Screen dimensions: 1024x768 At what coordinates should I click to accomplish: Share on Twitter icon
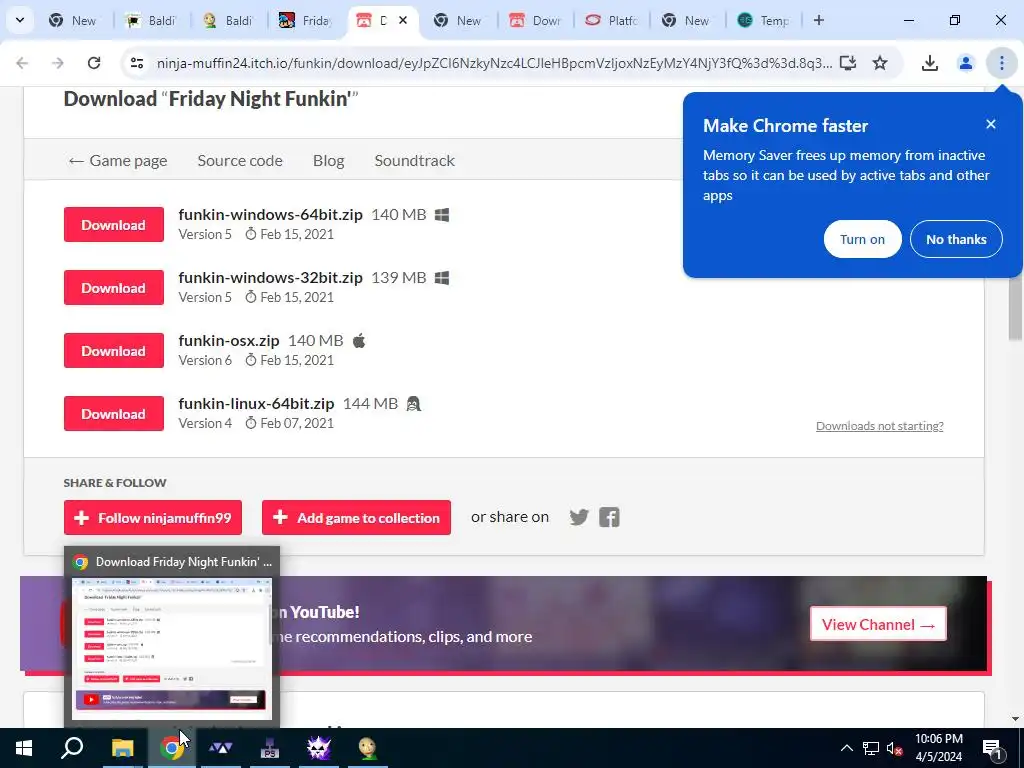click(x=579, y=517)
